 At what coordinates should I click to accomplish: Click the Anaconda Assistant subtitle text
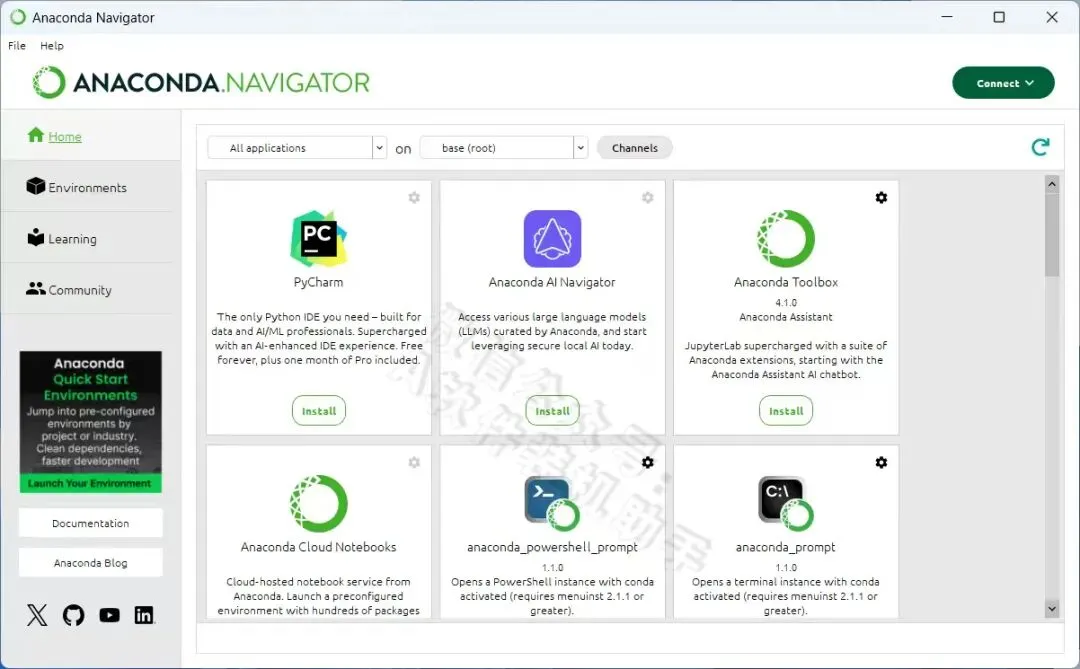[786, 317]
